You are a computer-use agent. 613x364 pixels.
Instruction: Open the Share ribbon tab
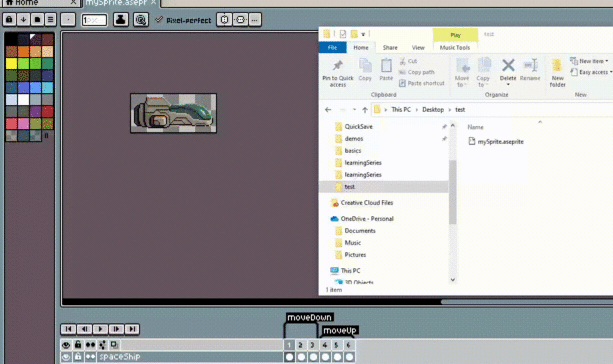[390, 48]
